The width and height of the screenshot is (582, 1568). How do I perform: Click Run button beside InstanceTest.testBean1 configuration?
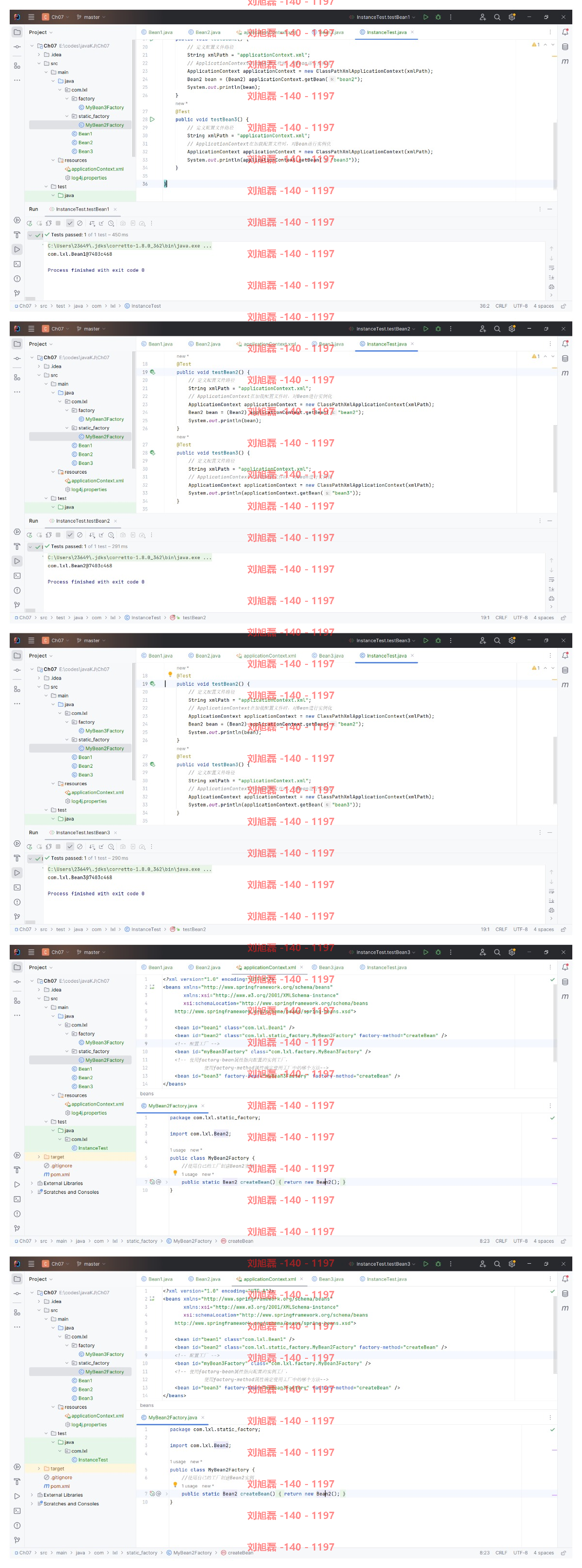pos(426,17)
